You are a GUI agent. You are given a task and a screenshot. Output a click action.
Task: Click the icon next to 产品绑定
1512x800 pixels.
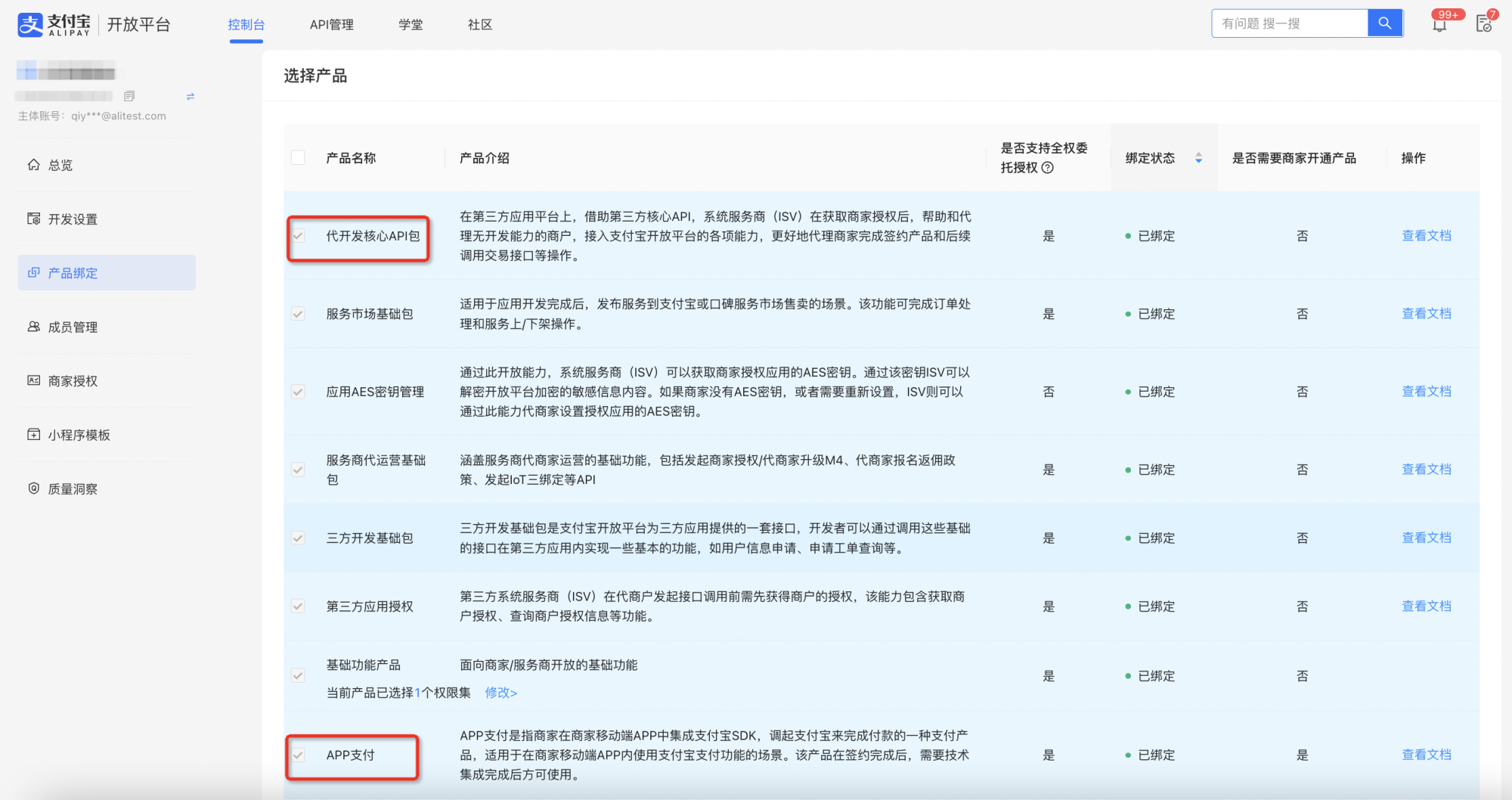coord(33,273)
